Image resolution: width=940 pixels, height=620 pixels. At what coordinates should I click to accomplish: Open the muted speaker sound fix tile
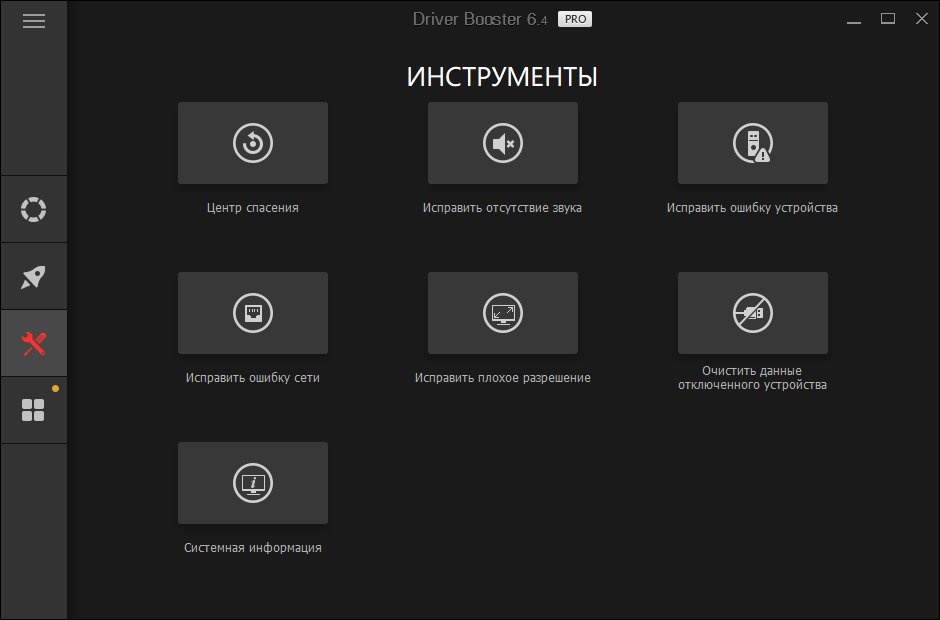tap(503, 143)
